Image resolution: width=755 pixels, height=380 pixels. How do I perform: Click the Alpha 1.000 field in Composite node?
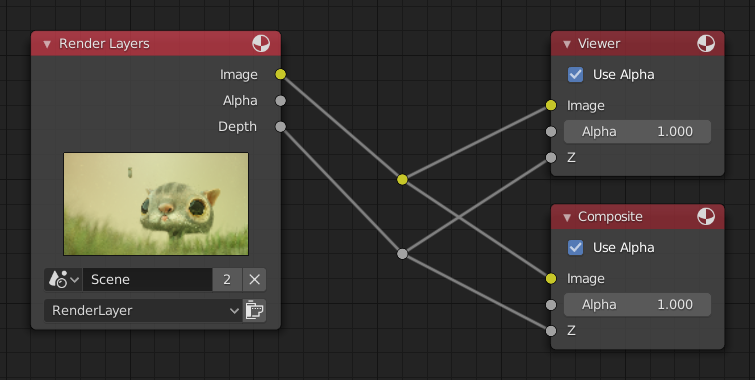[x=637, y=304]
